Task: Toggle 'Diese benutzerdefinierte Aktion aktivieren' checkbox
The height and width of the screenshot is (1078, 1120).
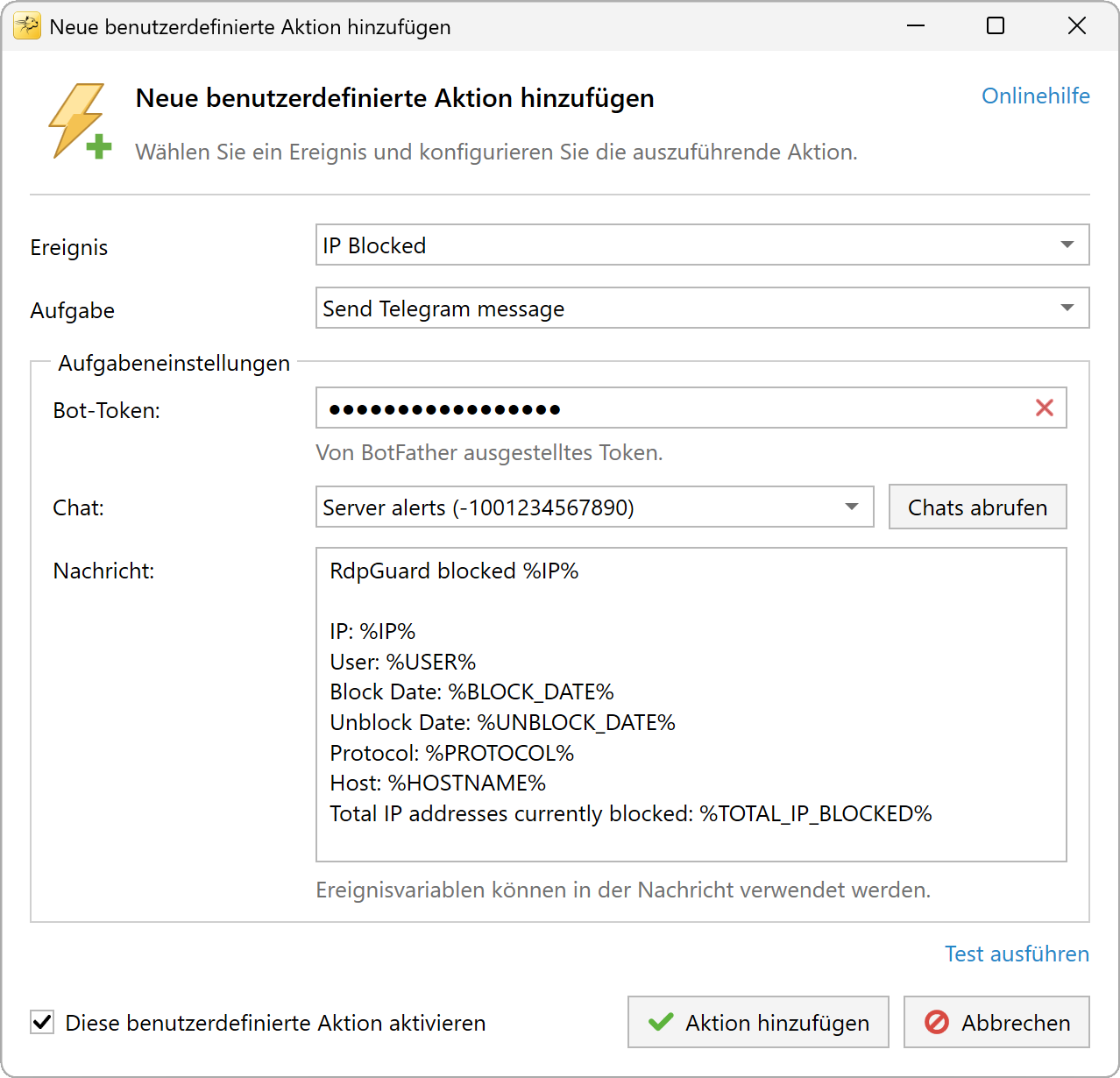Action: click(x=42, y=1022)
